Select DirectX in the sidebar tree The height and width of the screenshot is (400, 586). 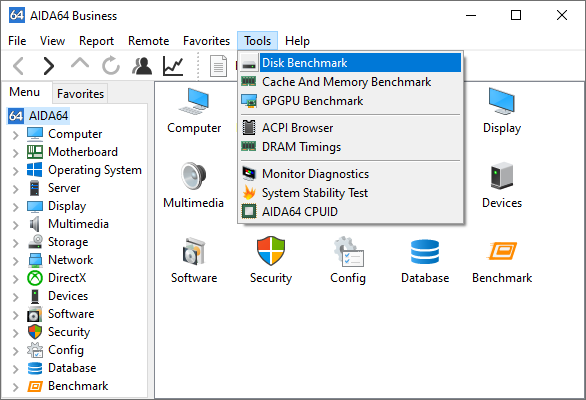[x=57, y=278]
